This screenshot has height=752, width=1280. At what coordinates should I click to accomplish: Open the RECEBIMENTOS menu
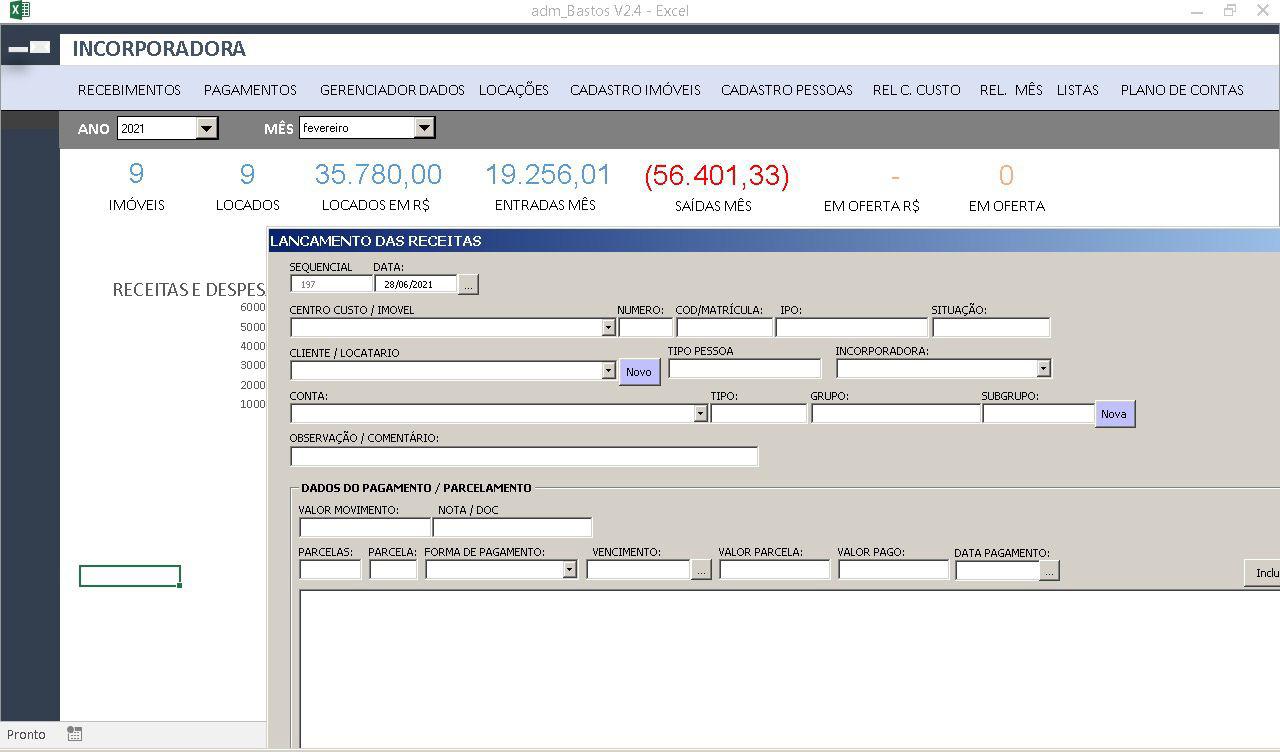[129, 90]
